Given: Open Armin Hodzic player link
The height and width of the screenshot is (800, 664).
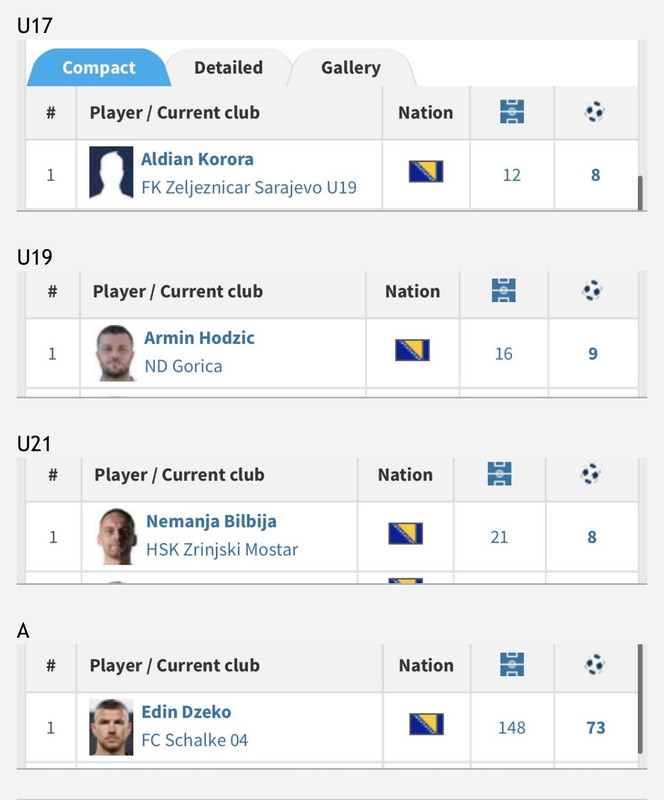Looking at the screenshot, I should point(200,338).
